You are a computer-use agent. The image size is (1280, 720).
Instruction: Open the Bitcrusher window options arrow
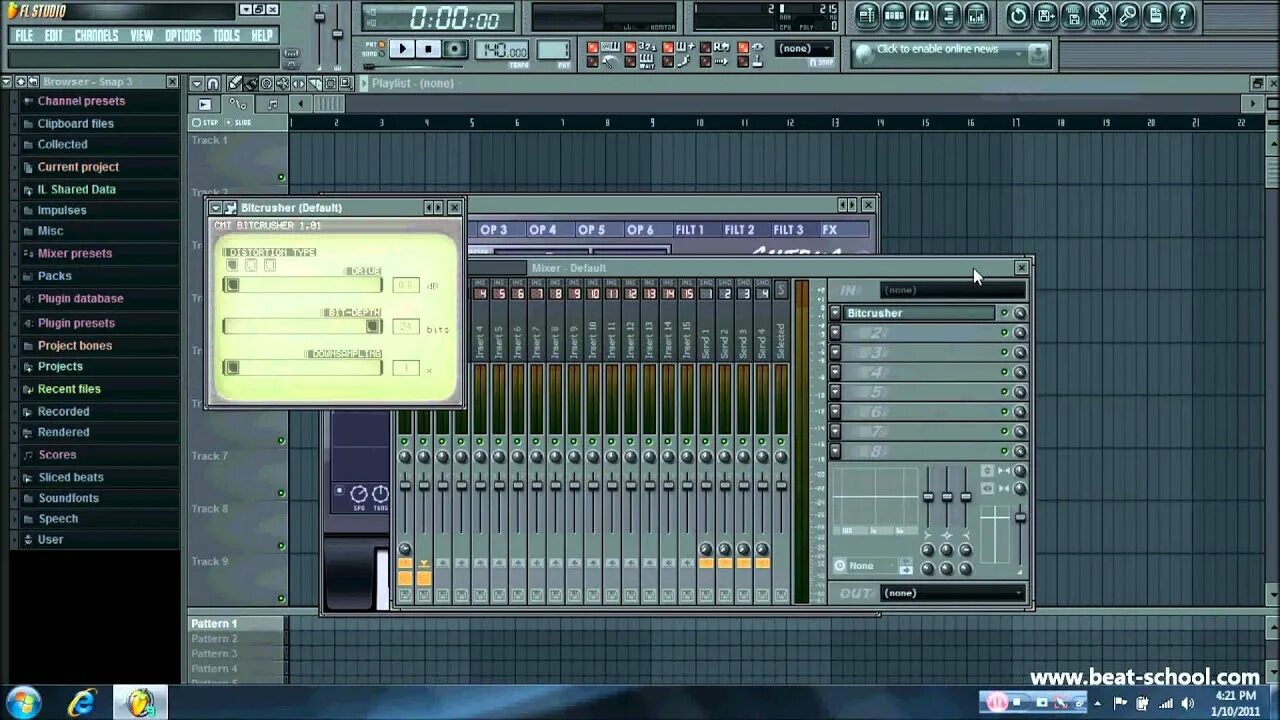pos(216,208)
